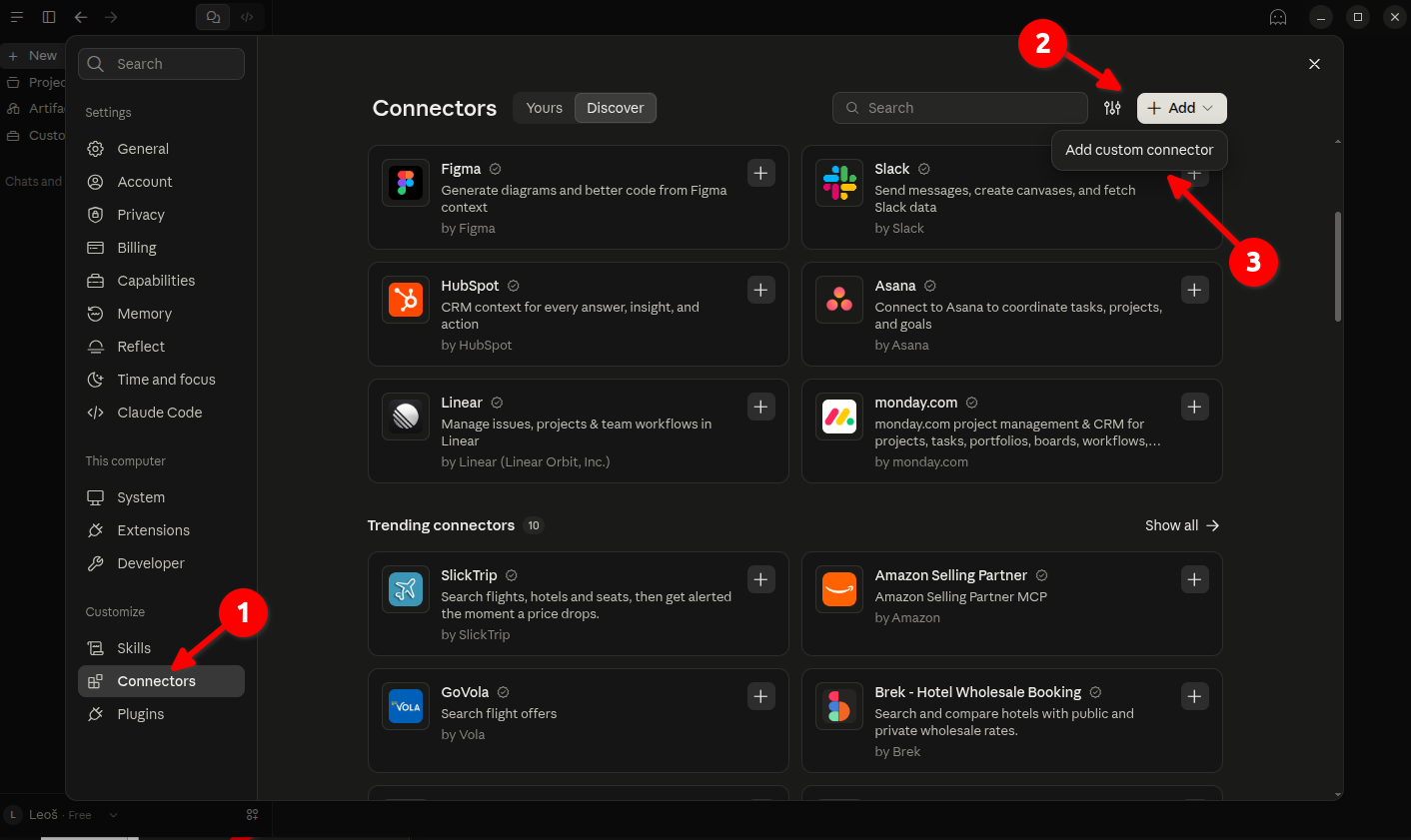Close the settings dialog with X icon
This screenshot has height=840, width=1411.
pyautogui.click(x=1315, y=64)
